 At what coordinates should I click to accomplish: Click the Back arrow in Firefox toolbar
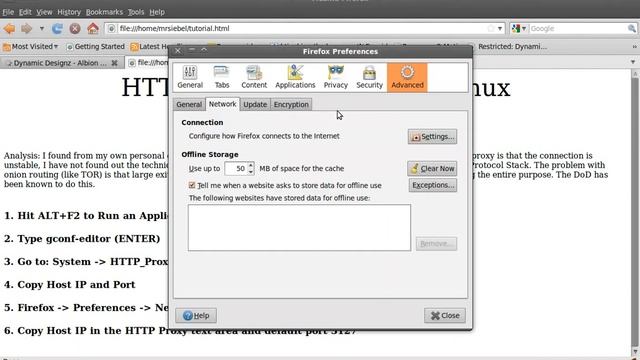(9, 29)
